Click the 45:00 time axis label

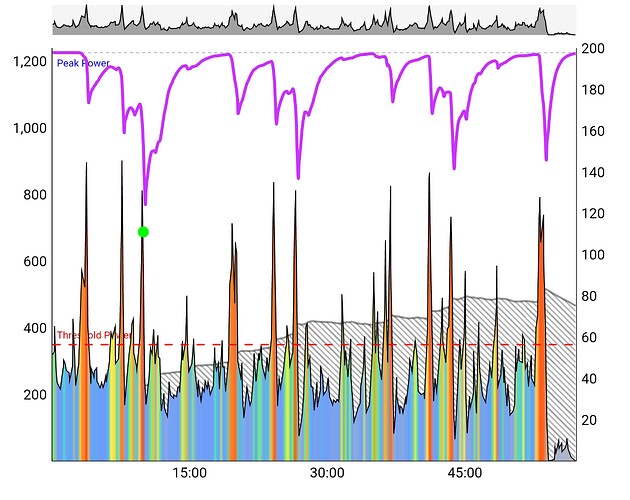pos(465,473)
